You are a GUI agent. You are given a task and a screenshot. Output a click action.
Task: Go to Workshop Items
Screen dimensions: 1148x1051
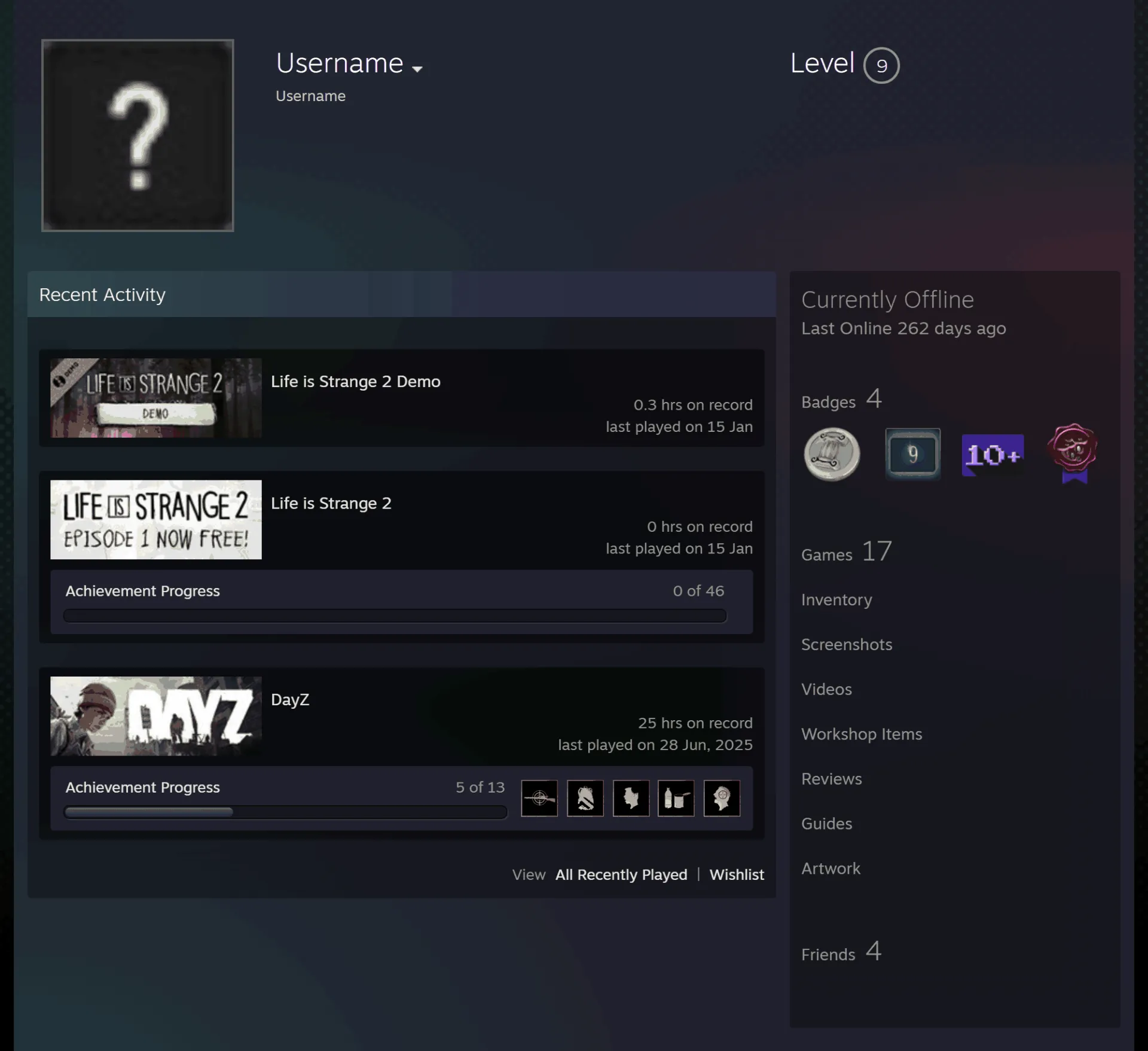[862, 735]
